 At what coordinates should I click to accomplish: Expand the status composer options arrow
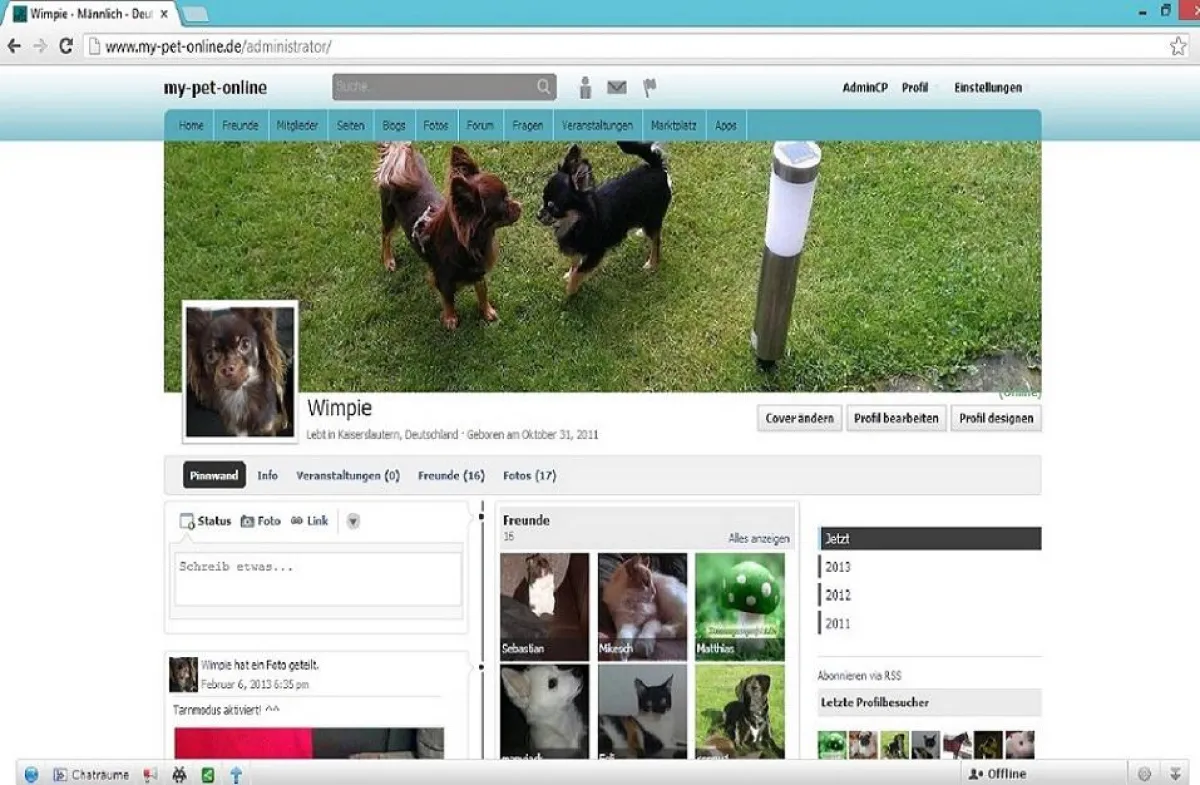[352, 520]
